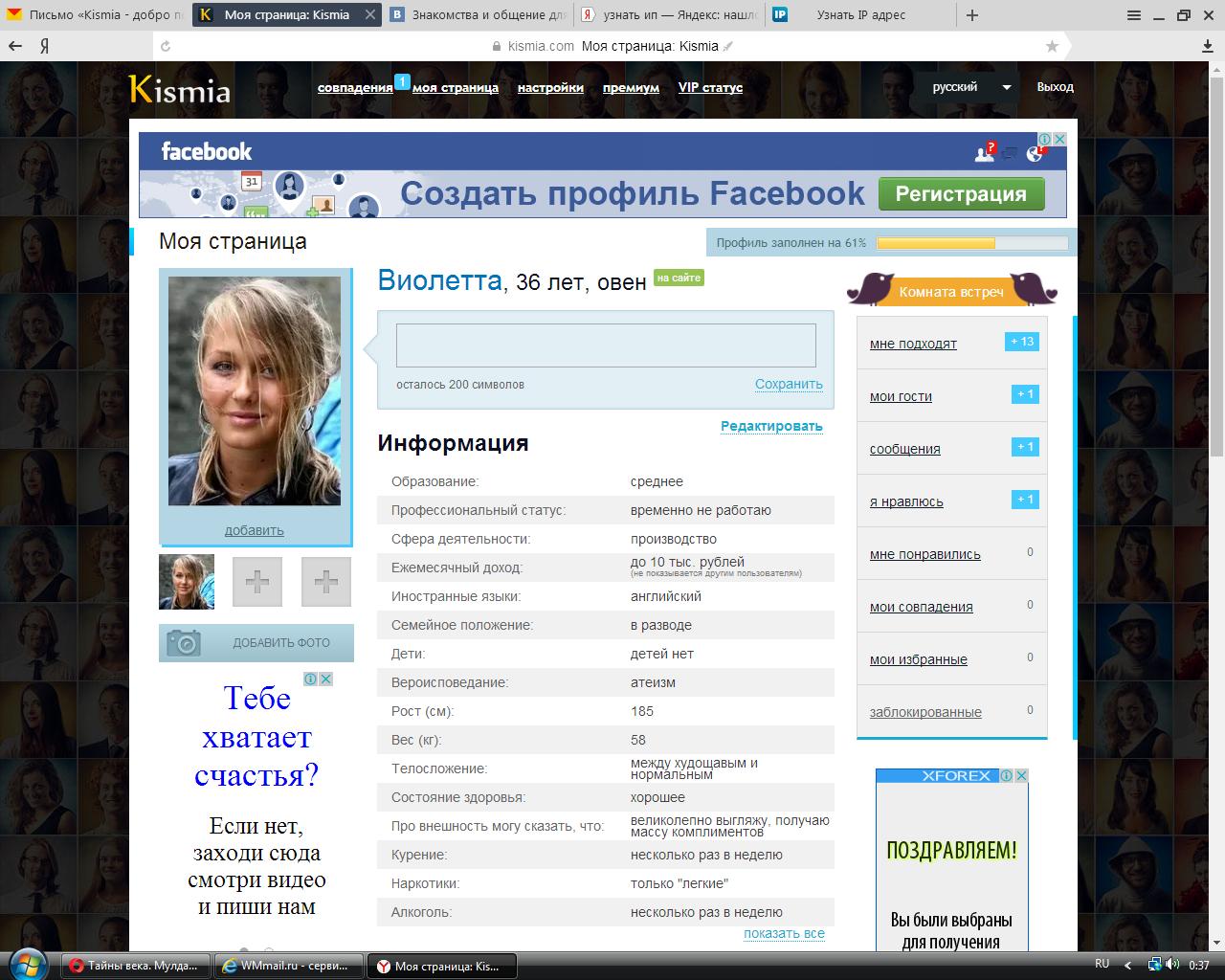This screenshot has width=1225, height=980.
Task: Click the добавить link under photo
Action: [x=255, y=530]
